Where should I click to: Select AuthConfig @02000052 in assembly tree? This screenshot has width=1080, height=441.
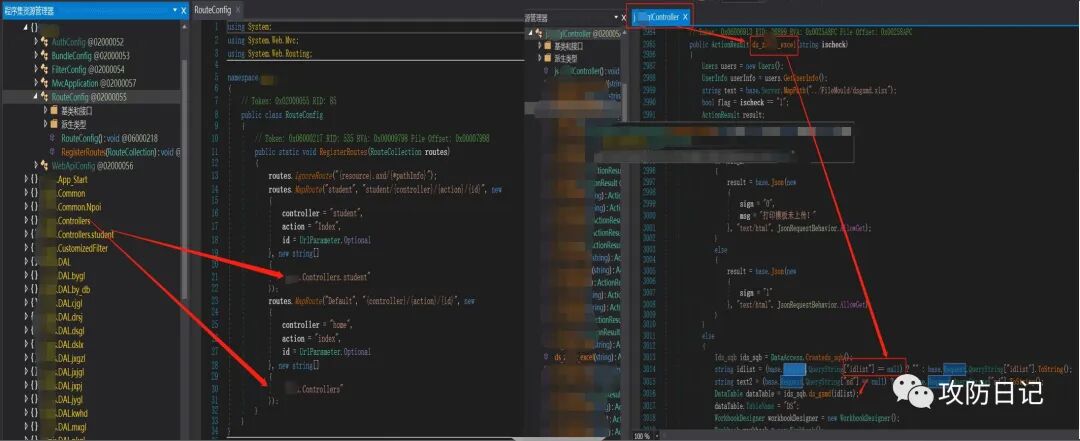click(x=87, y=42)
